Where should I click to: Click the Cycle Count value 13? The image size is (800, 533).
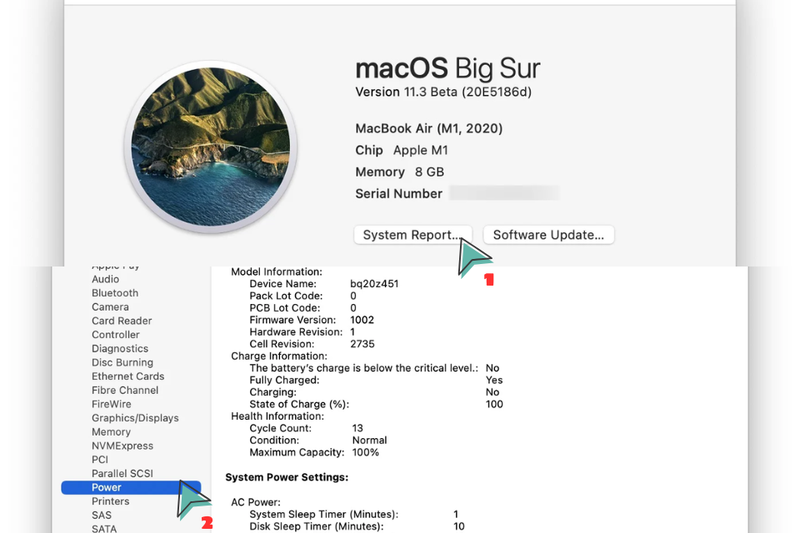(357, 428)
